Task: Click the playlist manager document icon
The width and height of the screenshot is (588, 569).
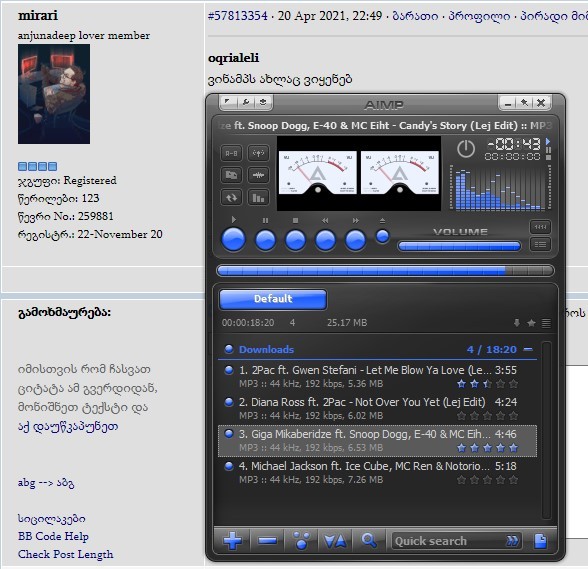Action: 540,541
